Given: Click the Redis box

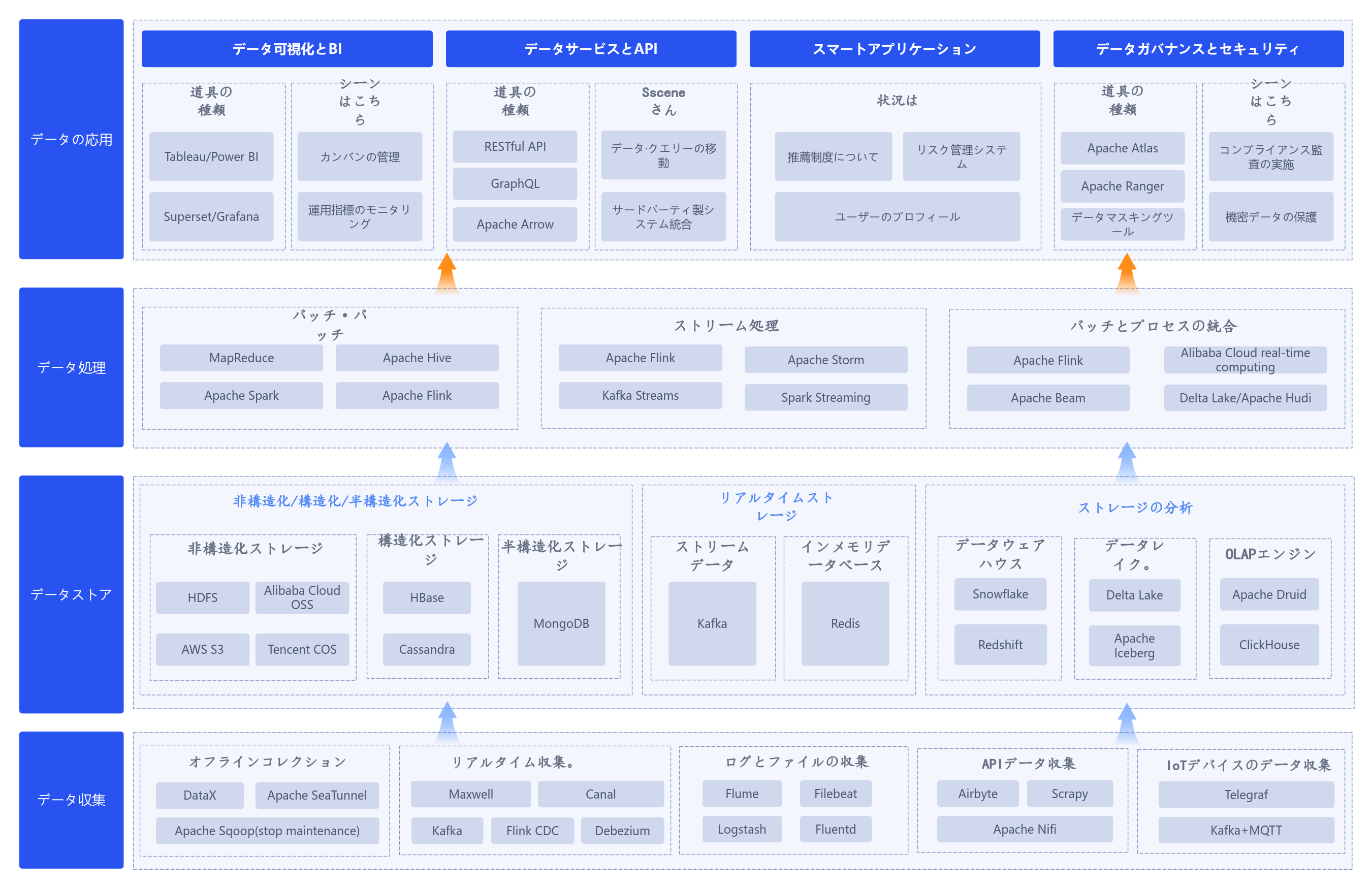Looking at the screenshot, I should [845, 624].
